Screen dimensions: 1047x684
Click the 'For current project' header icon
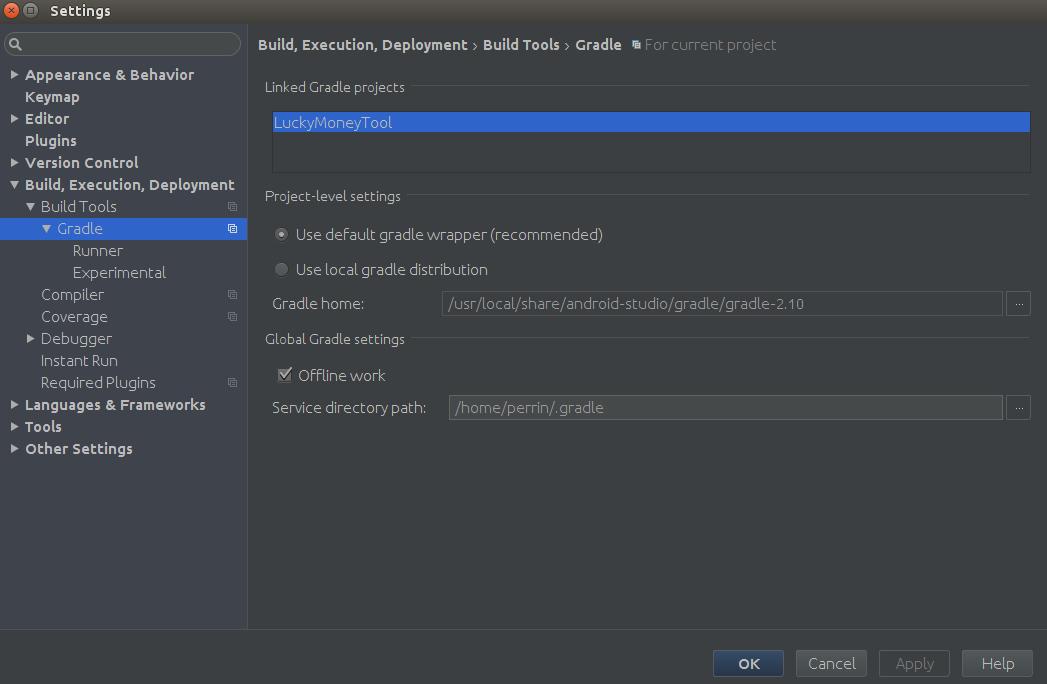(x=636, y=45)
